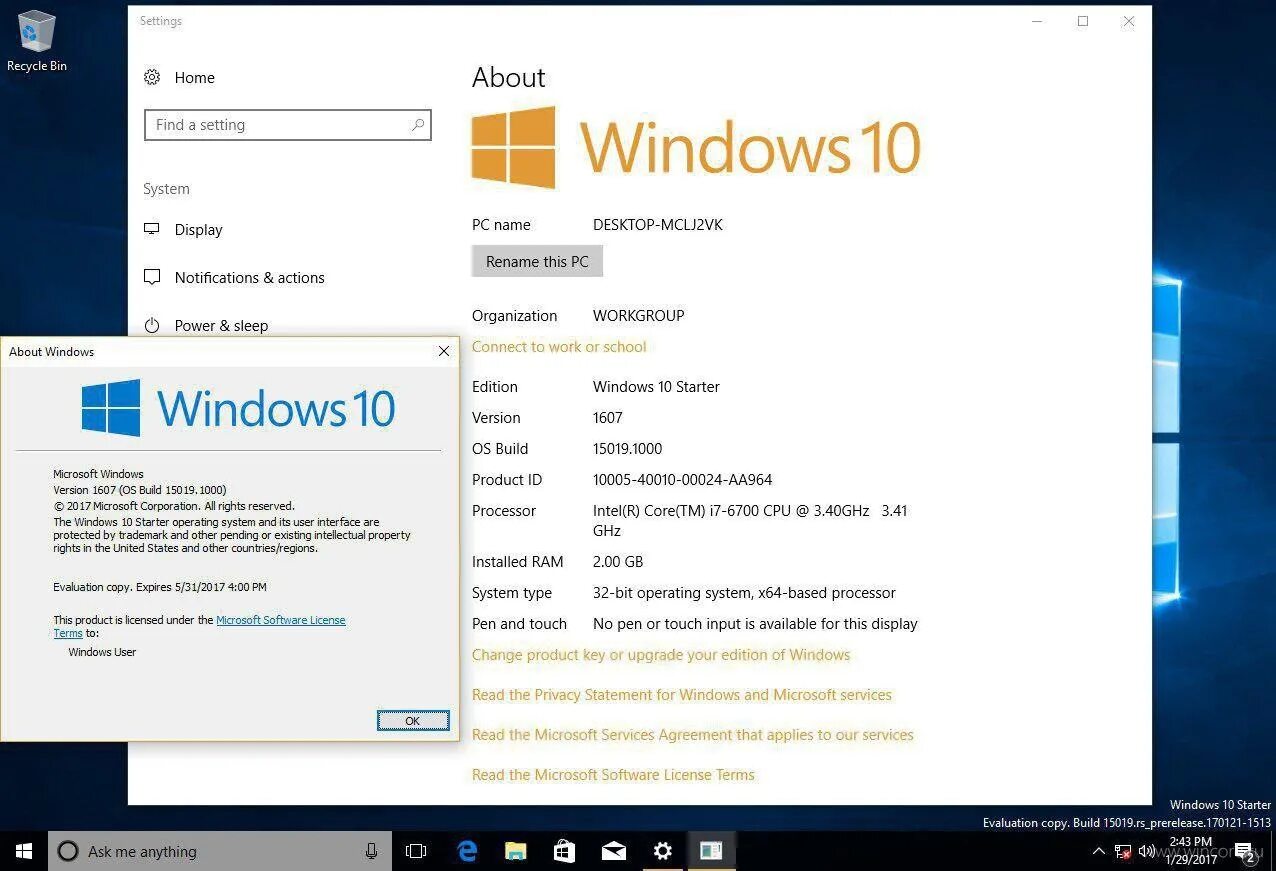Screen dimensions: 1276x871
Task: Click the Display monitor icon in sidebar
Action: [x=152, y=229]
